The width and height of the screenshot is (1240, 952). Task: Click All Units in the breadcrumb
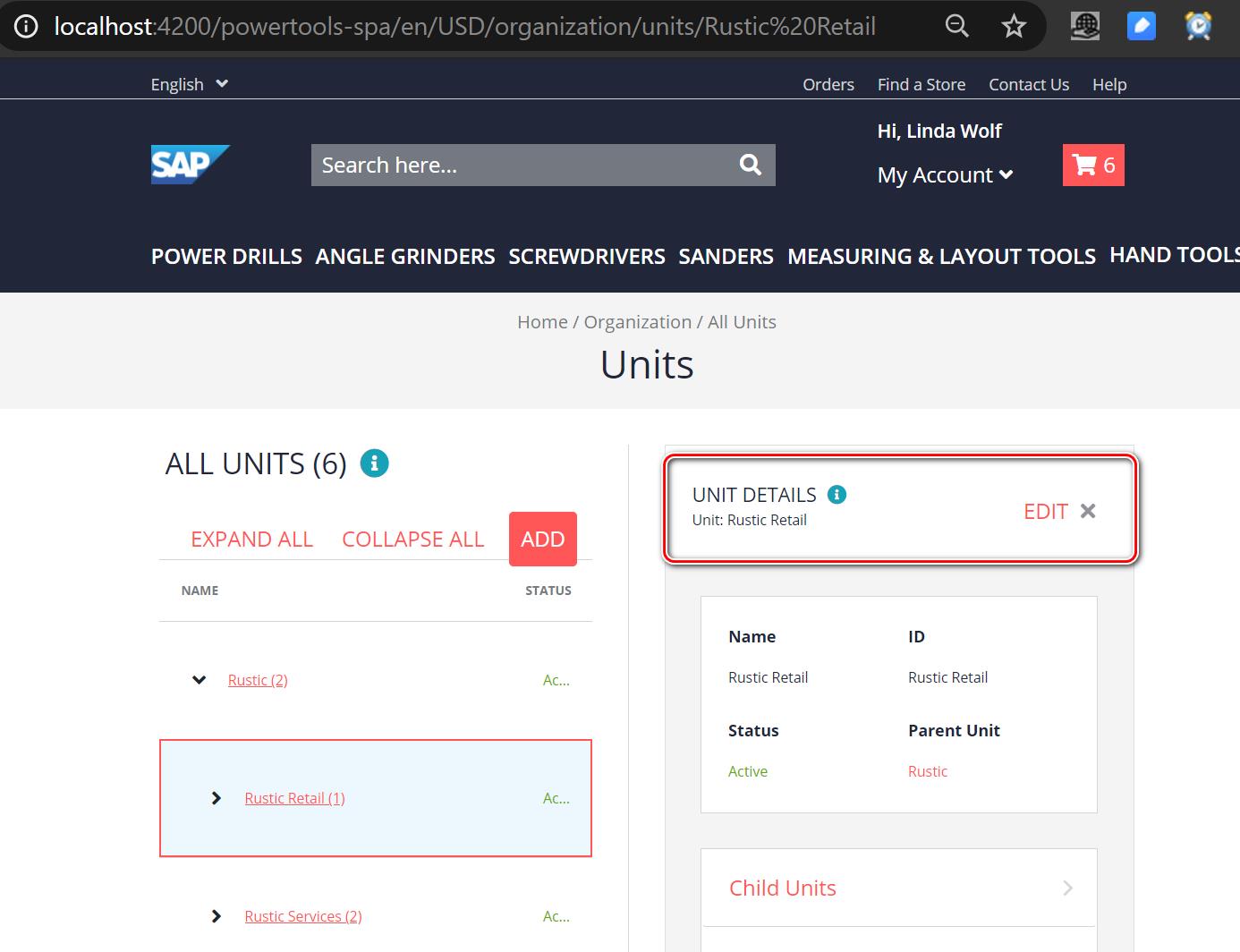742,322
